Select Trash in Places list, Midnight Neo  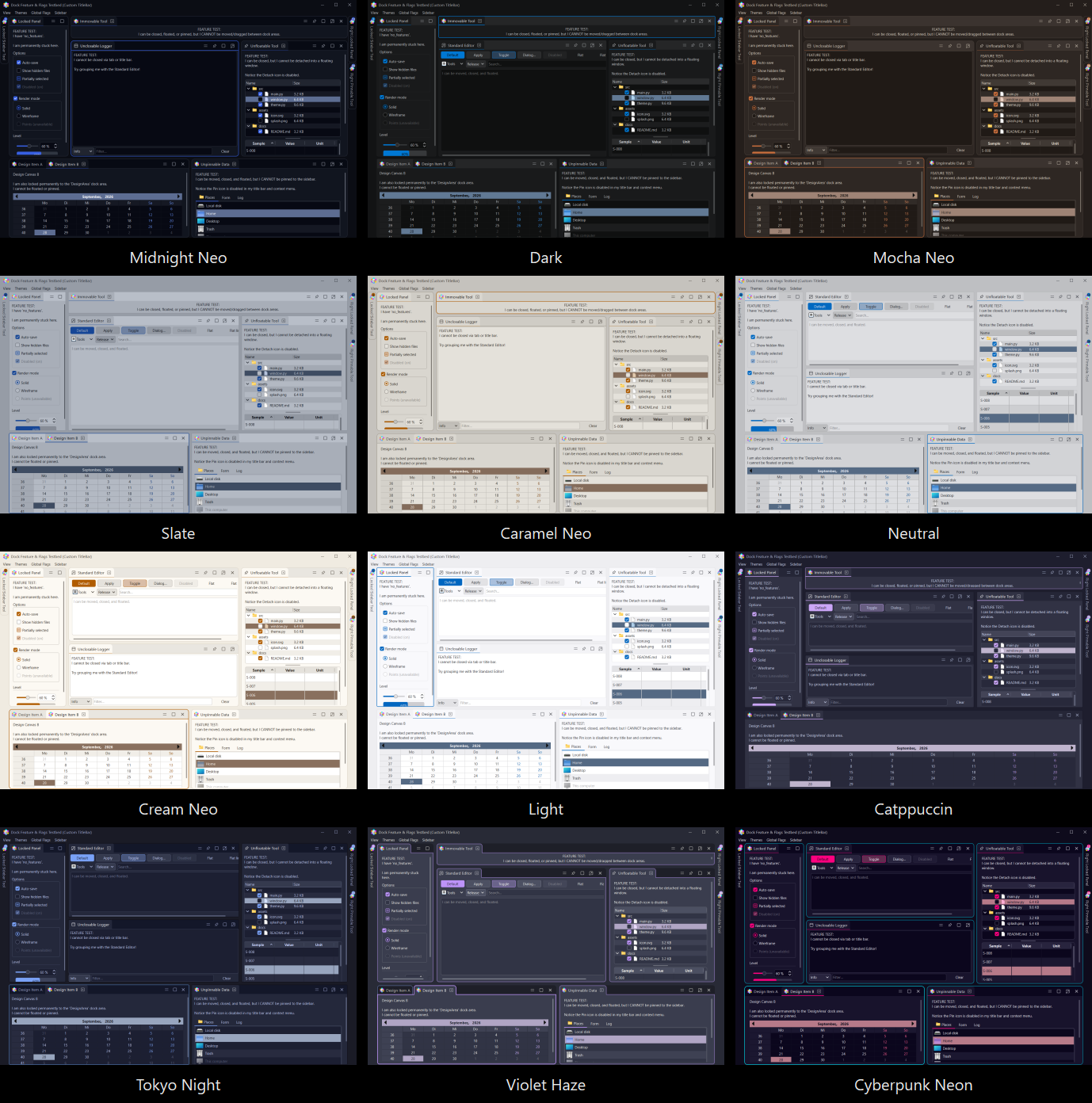[268, 229]
